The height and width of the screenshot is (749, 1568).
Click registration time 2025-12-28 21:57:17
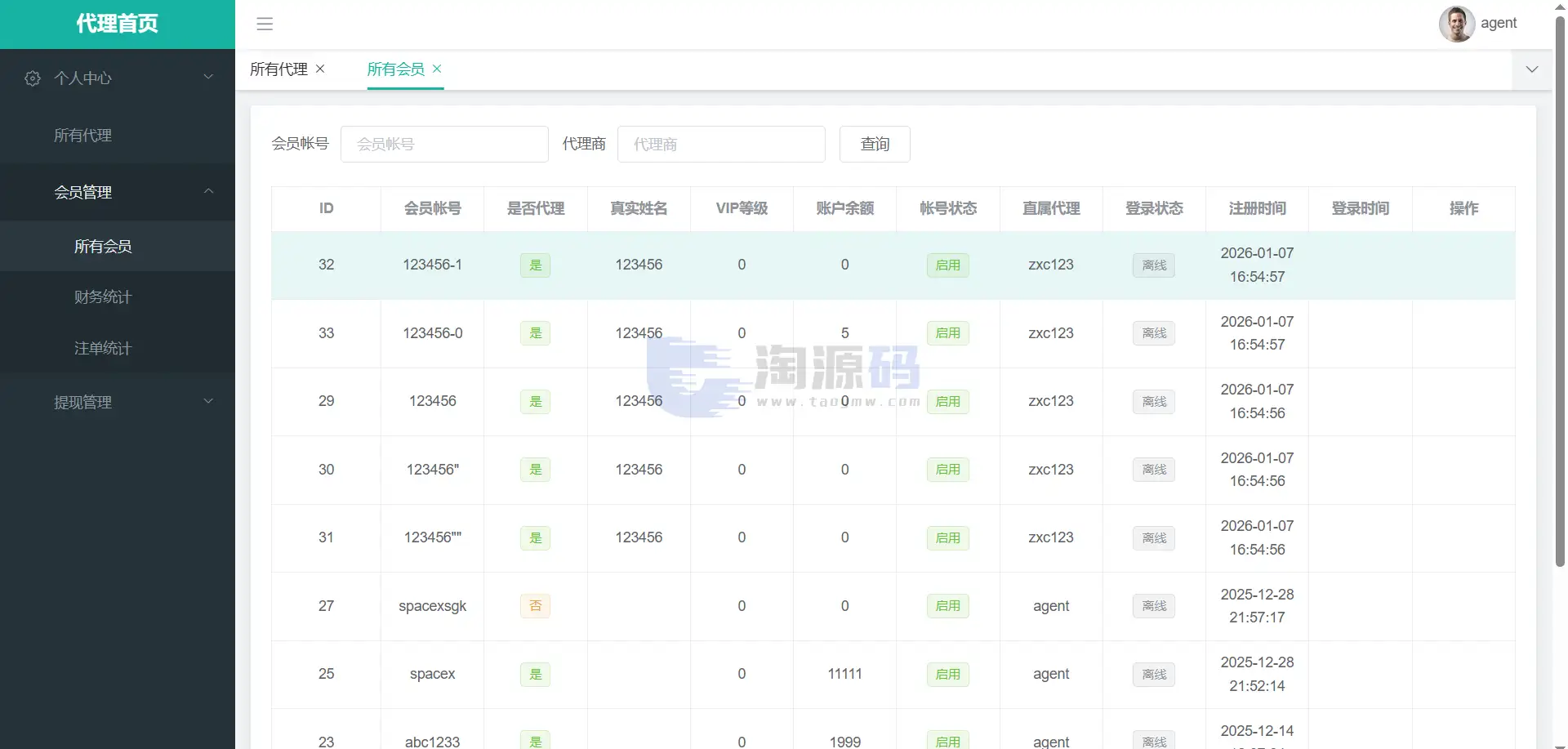[x=1257, y=606]
